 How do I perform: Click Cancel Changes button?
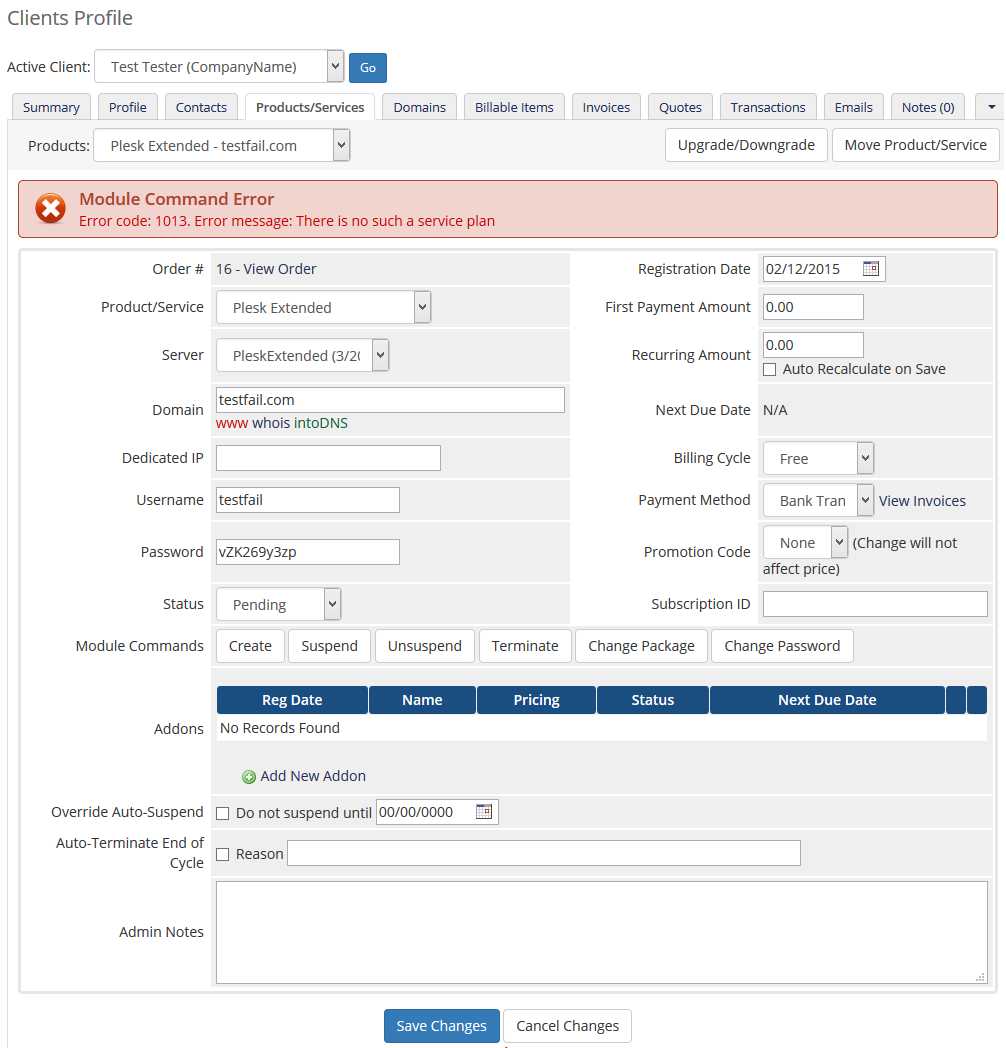tap(568, 1026)
